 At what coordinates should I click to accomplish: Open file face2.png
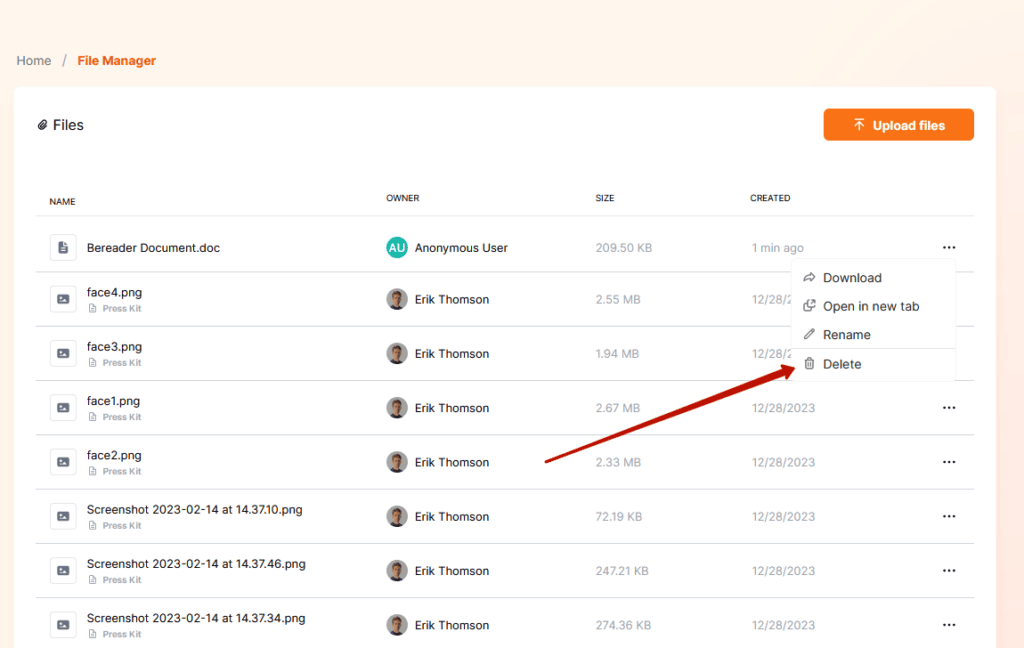114,455
